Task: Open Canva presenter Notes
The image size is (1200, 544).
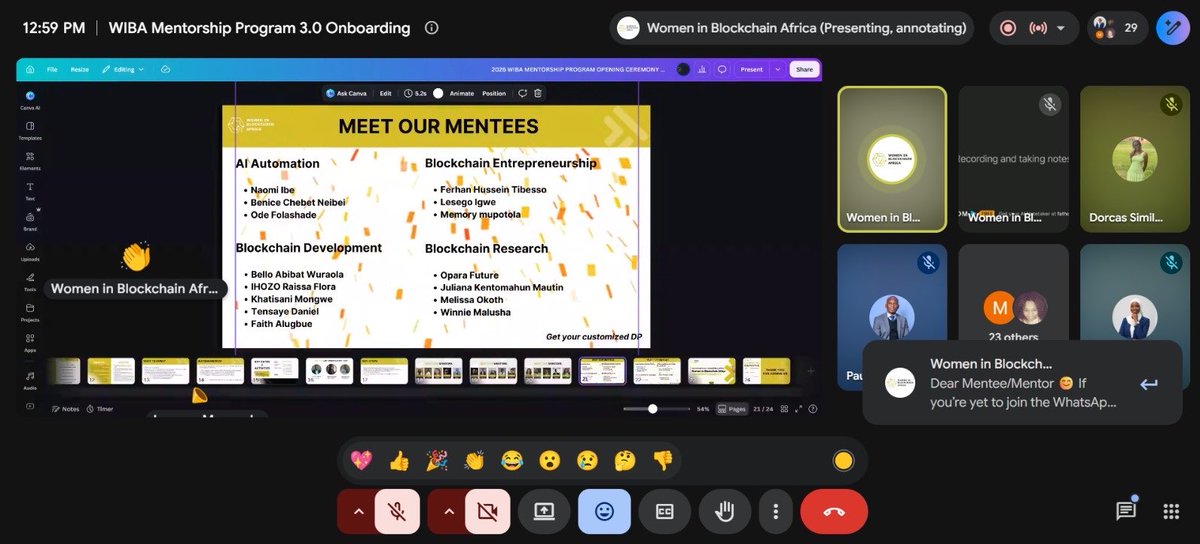Action: (65, 408)
